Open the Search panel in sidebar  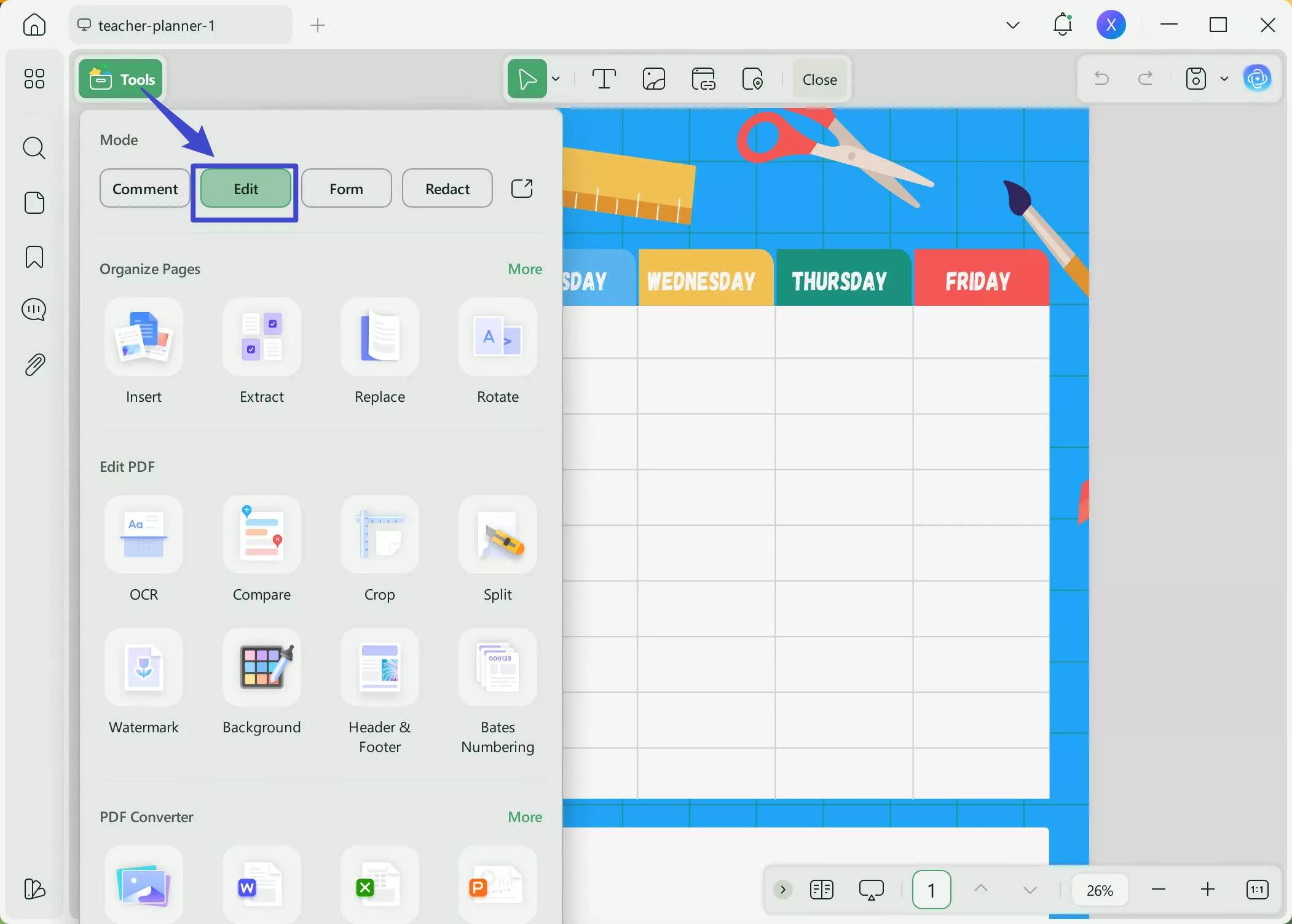tap(34, 148)
